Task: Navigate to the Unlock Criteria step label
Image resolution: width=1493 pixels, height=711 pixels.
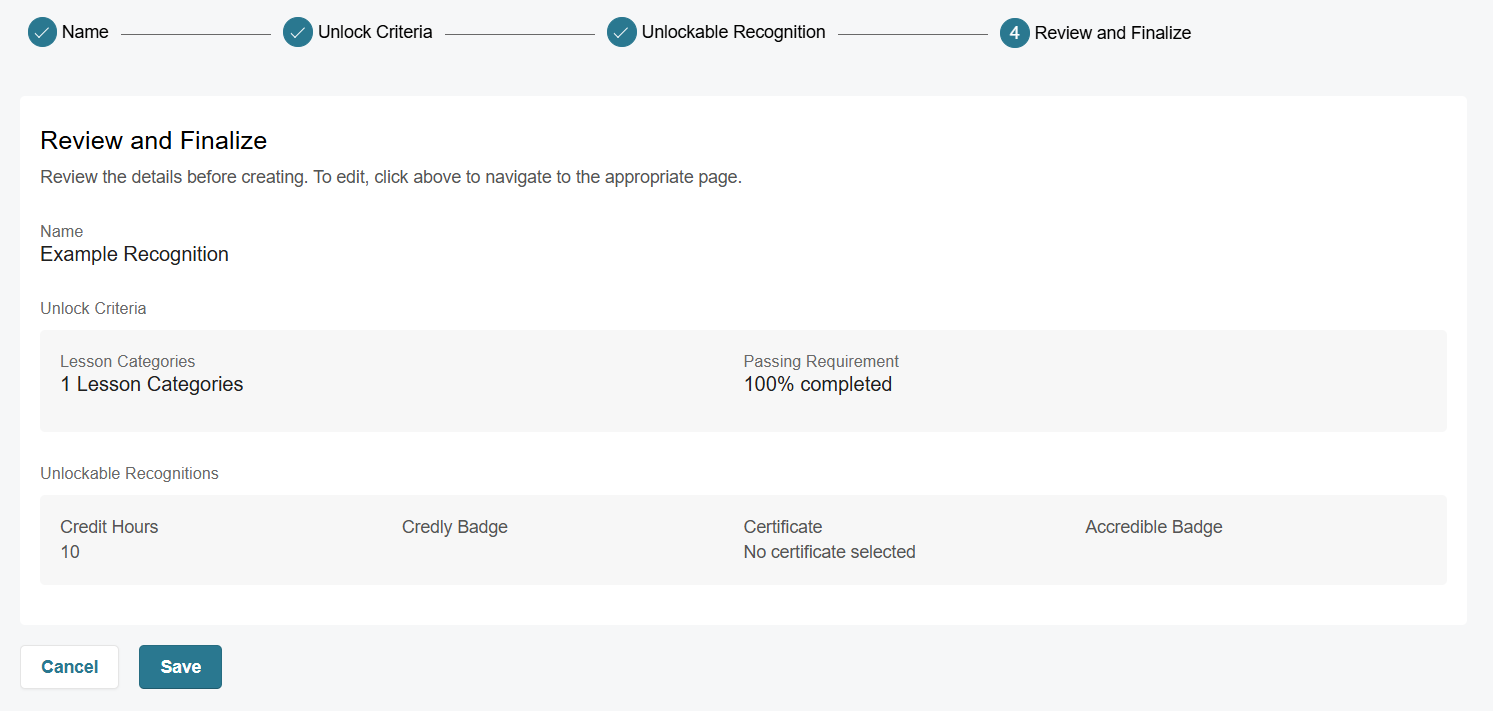Action: pyautogui.click(x=375, y=32)
